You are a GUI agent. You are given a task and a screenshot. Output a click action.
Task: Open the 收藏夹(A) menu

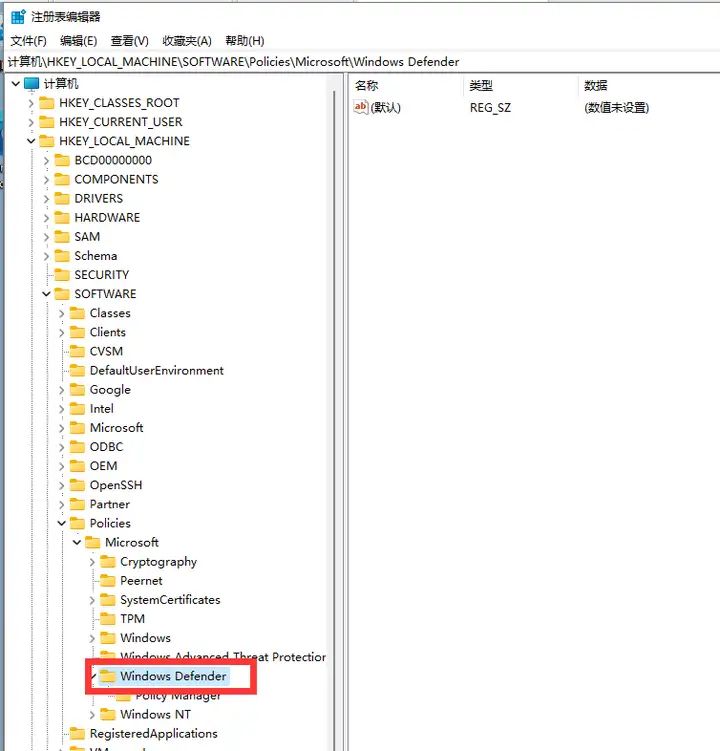coord(187,41)
